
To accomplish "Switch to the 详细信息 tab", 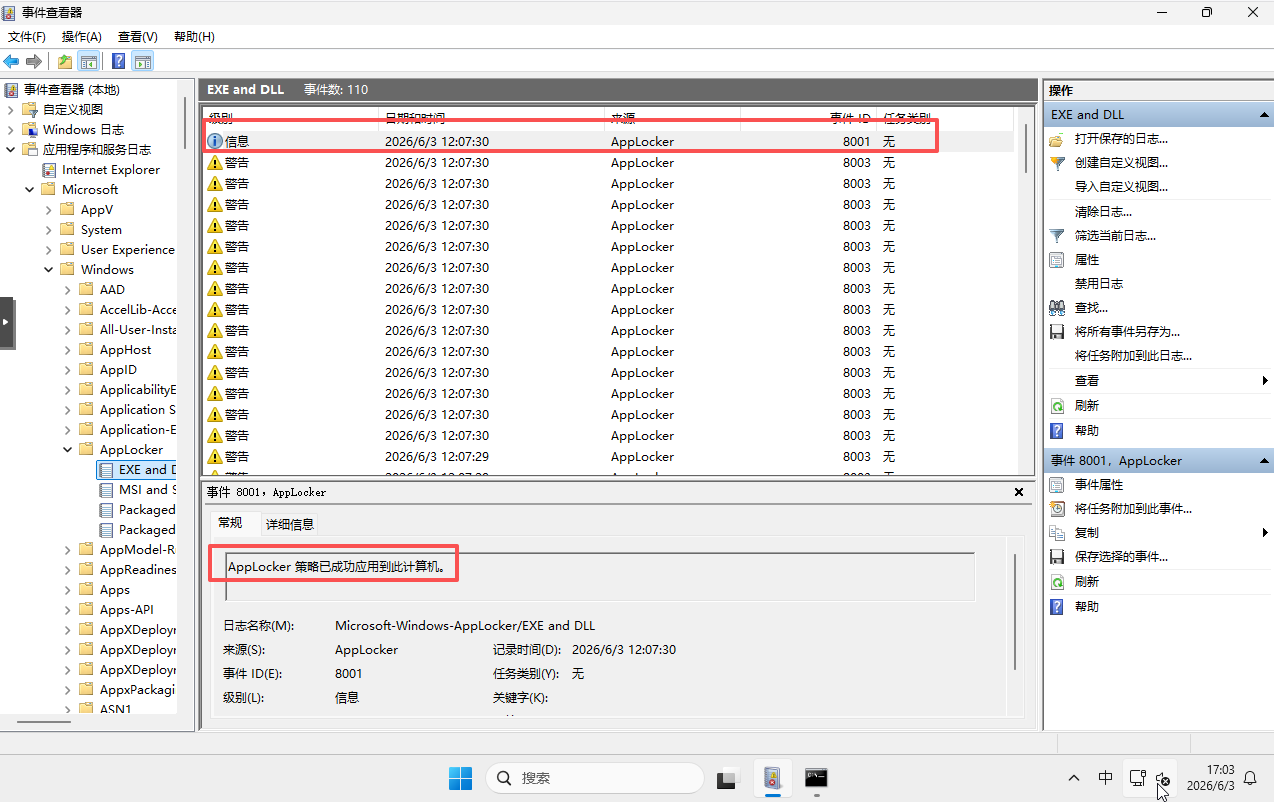I will [x=290, y=524].
